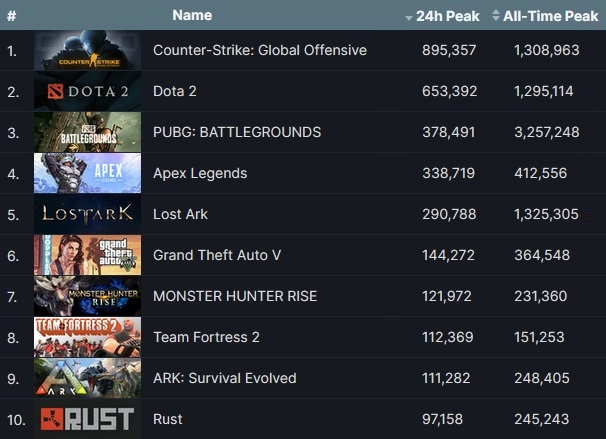Sort the table by Name header
The image size is (606, 439).
tap(192, 15)
